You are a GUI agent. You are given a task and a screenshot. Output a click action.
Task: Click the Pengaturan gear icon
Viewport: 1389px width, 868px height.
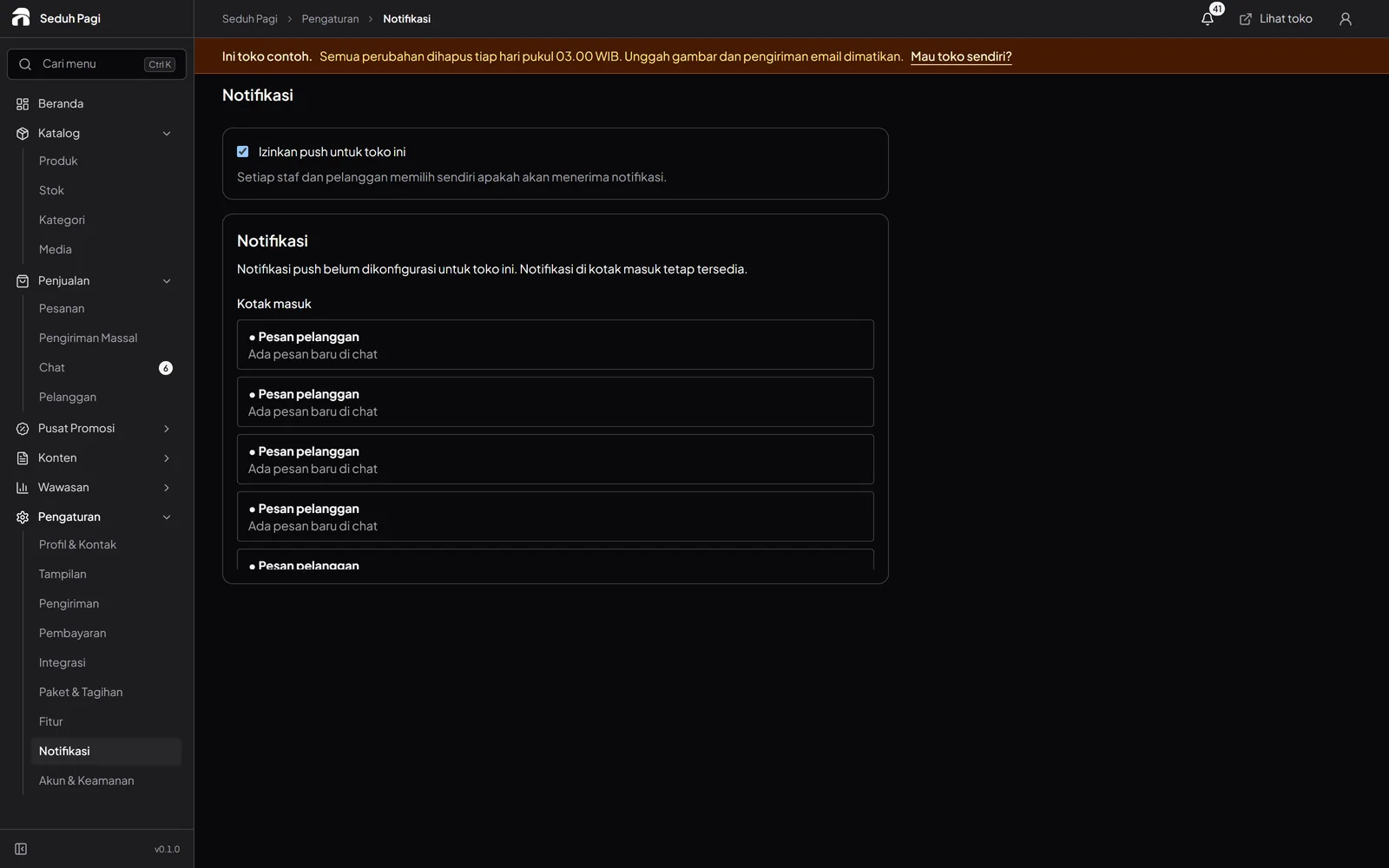(x=23, y=517)
